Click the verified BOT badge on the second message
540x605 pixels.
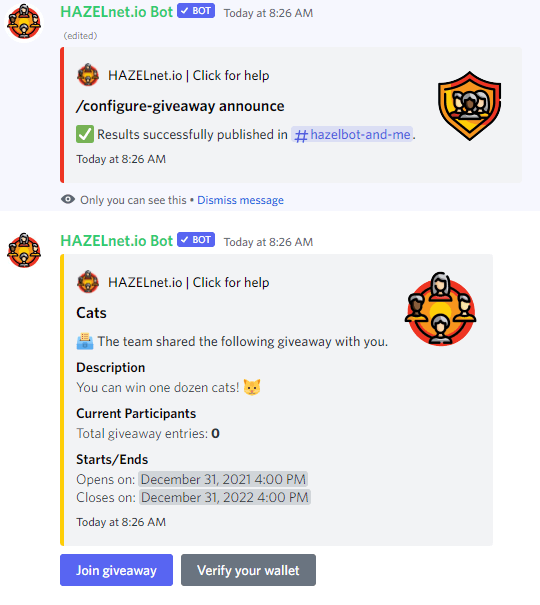(x=196, y=240)
